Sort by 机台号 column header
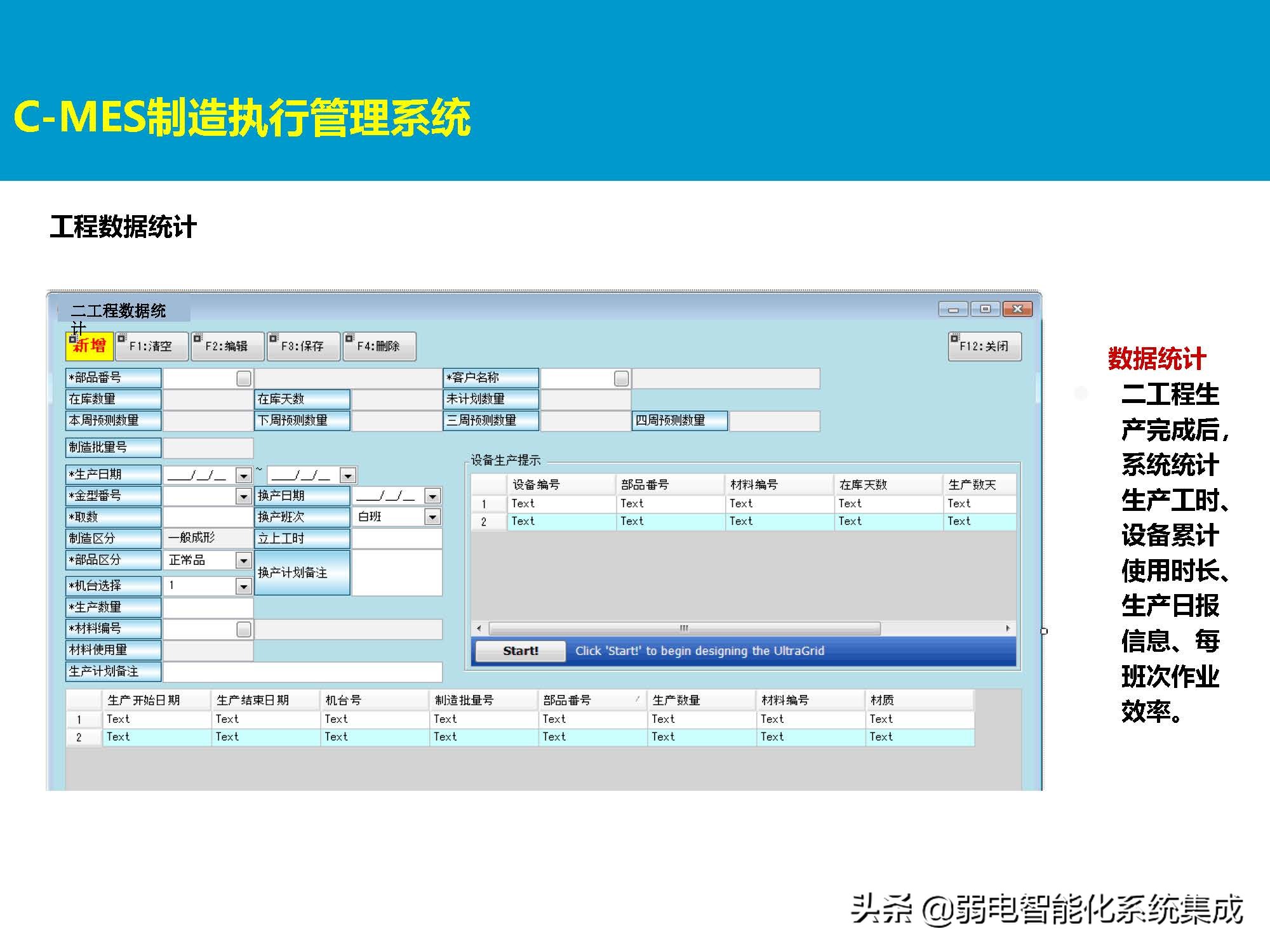 375,701
